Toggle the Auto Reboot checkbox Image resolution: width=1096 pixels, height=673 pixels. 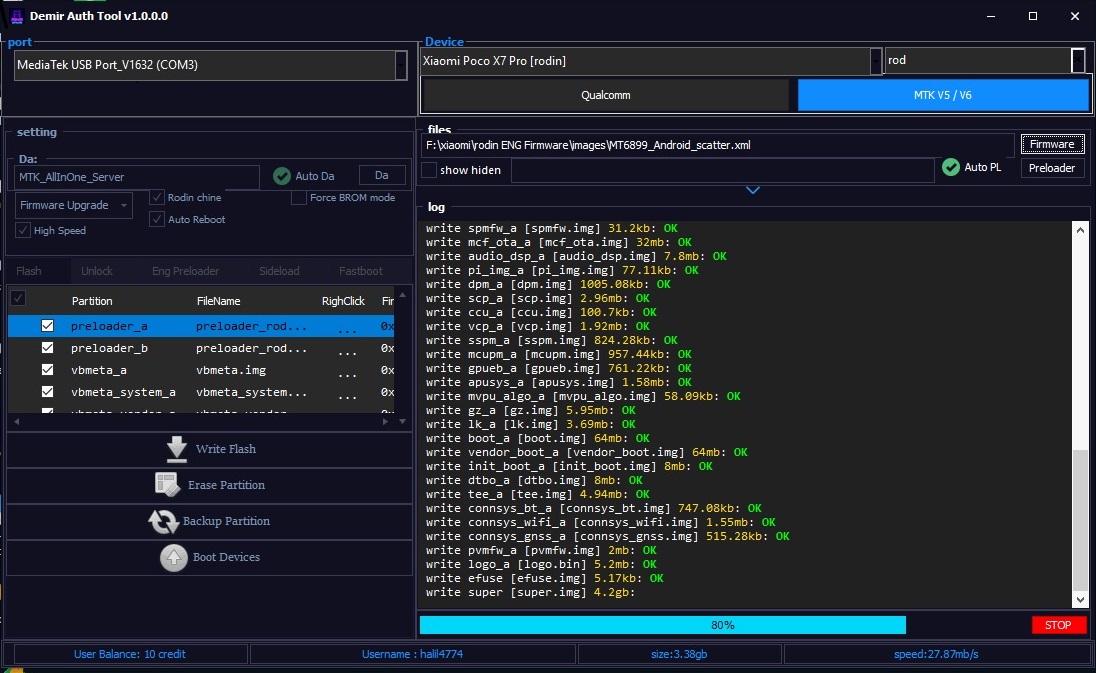point(157,219)
